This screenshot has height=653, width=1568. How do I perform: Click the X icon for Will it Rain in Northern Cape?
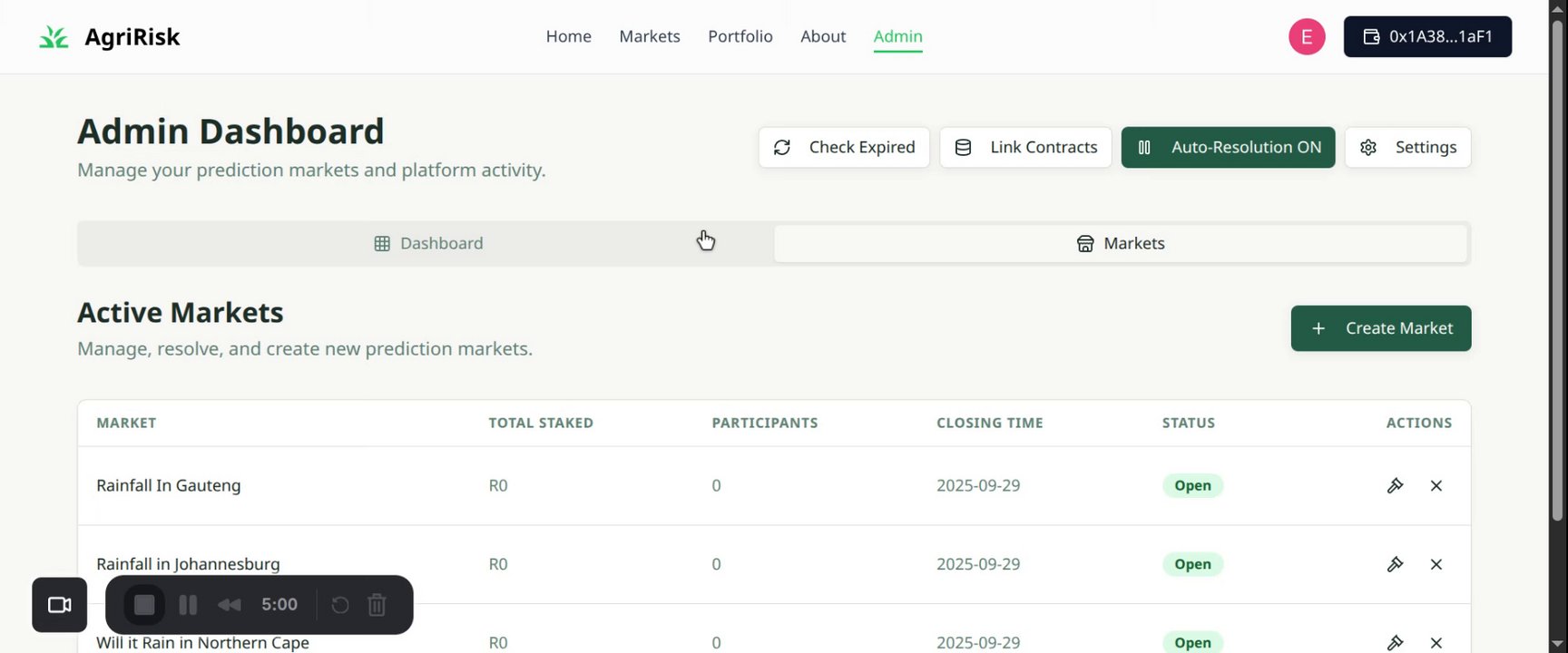point(1436,642)
